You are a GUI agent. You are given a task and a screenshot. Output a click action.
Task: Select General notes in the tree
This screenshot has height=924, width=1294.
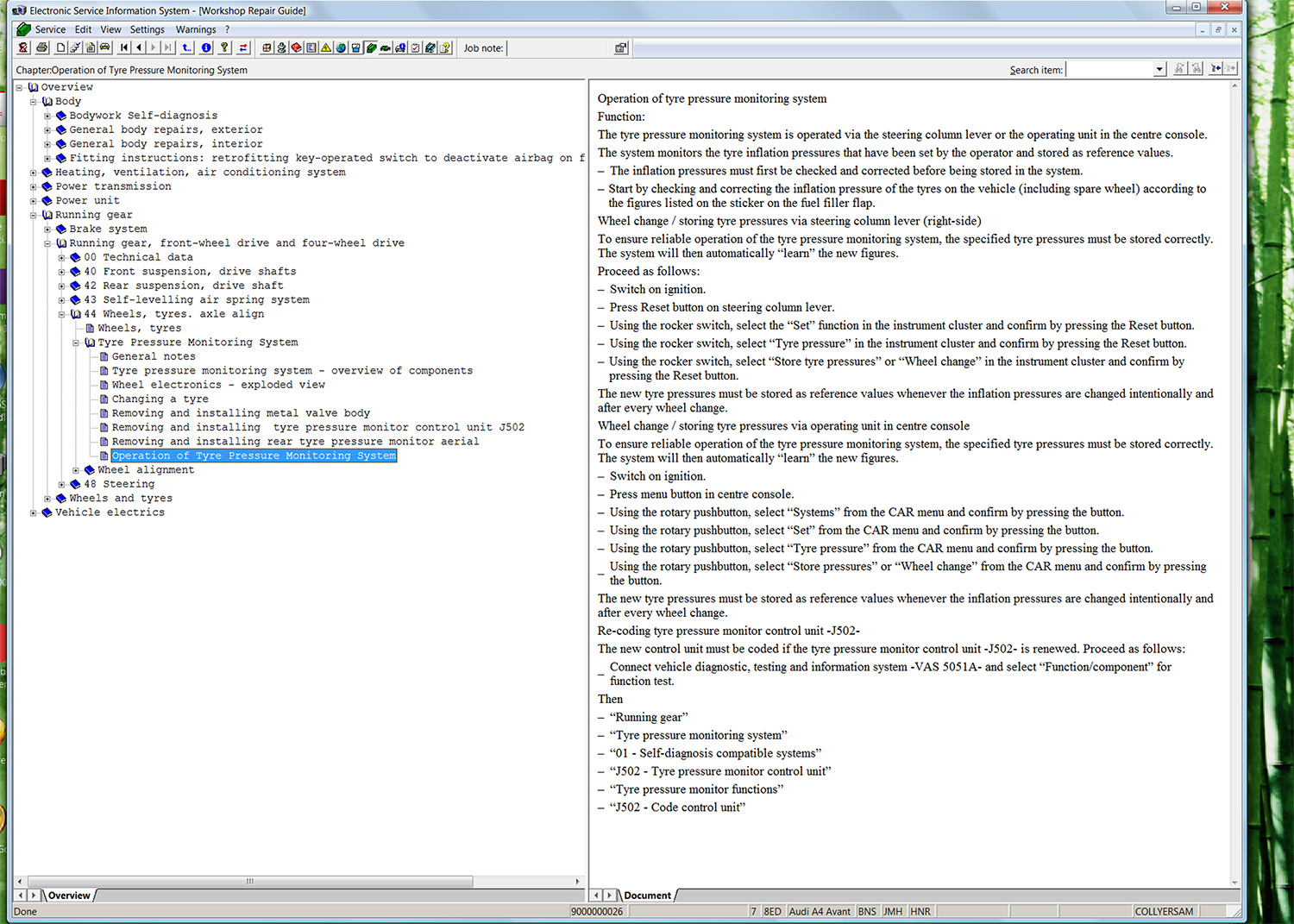coord(154,356)
